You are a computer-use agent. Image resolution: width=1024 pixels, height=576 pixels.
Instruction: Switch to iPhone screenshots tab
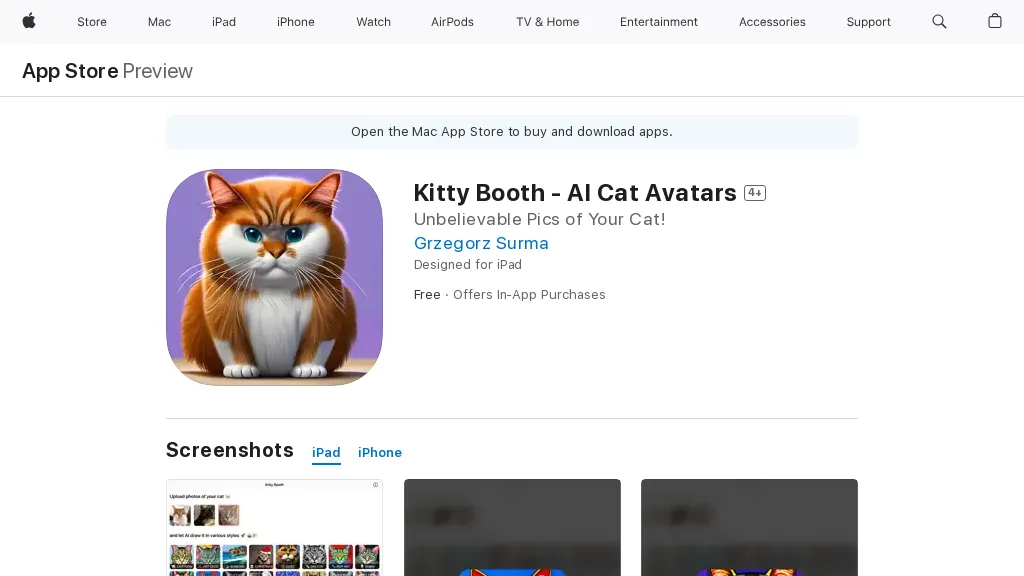coord(380,452)
